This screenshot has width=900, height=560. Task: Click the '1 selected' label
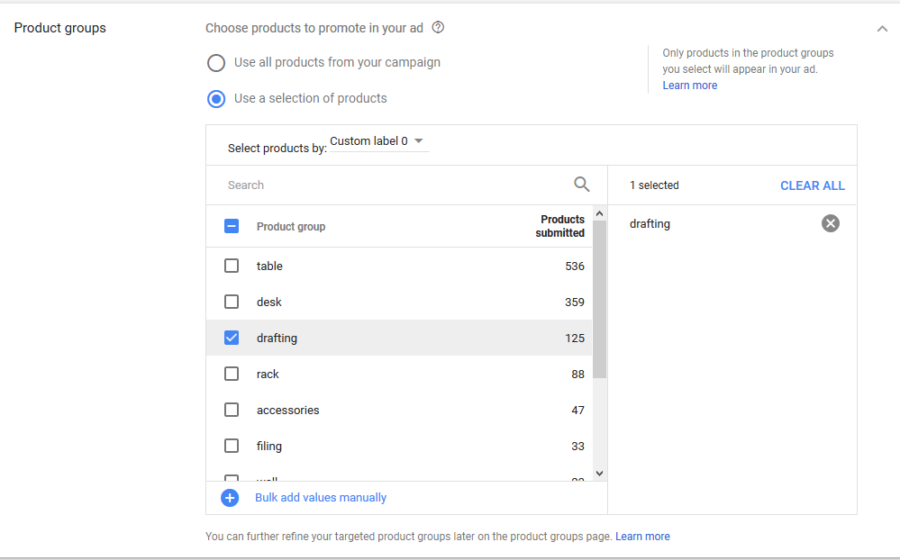pos(654,185)
